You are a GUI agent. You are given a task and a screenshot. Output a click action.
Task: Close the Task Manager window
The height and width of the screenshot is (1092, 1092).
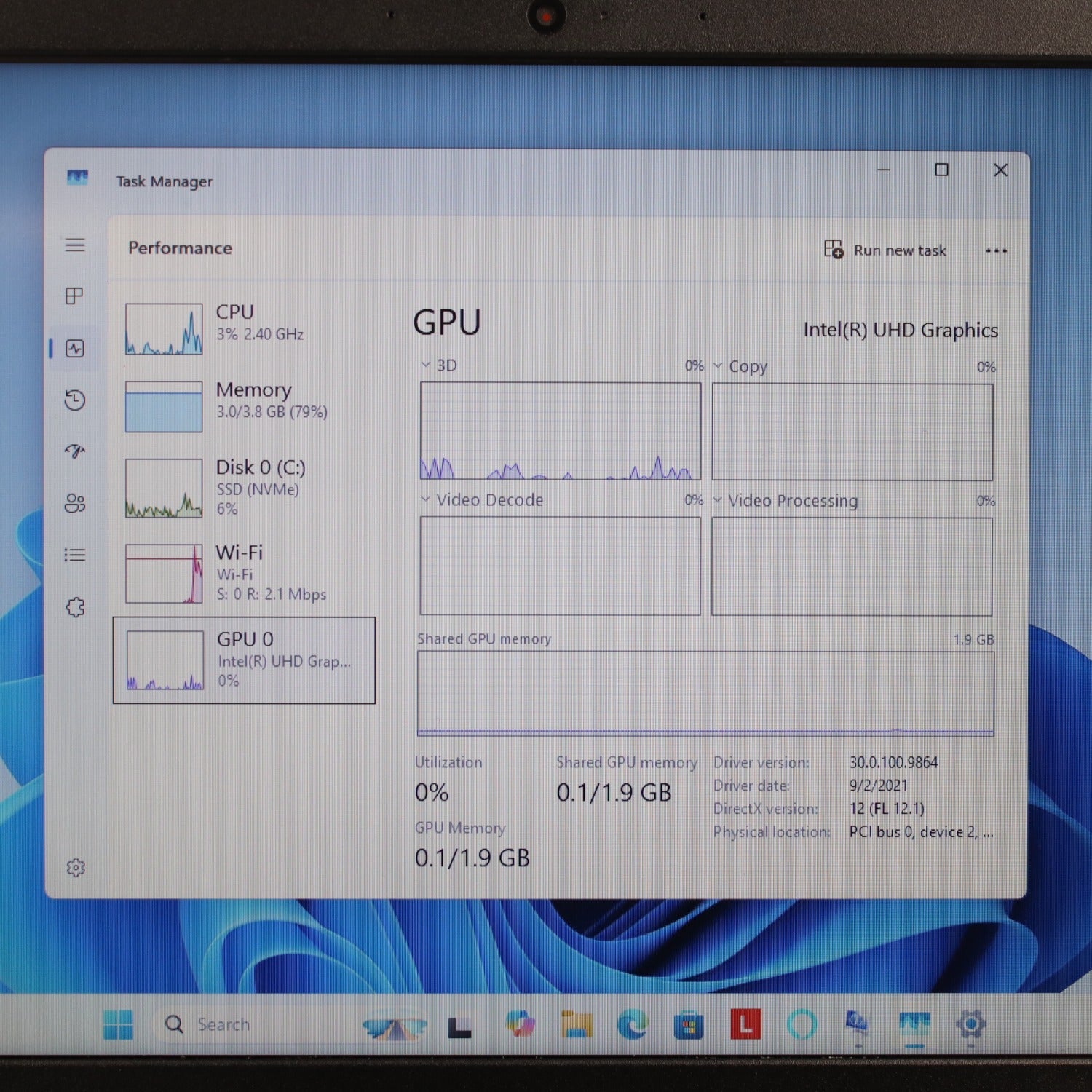1000,170
